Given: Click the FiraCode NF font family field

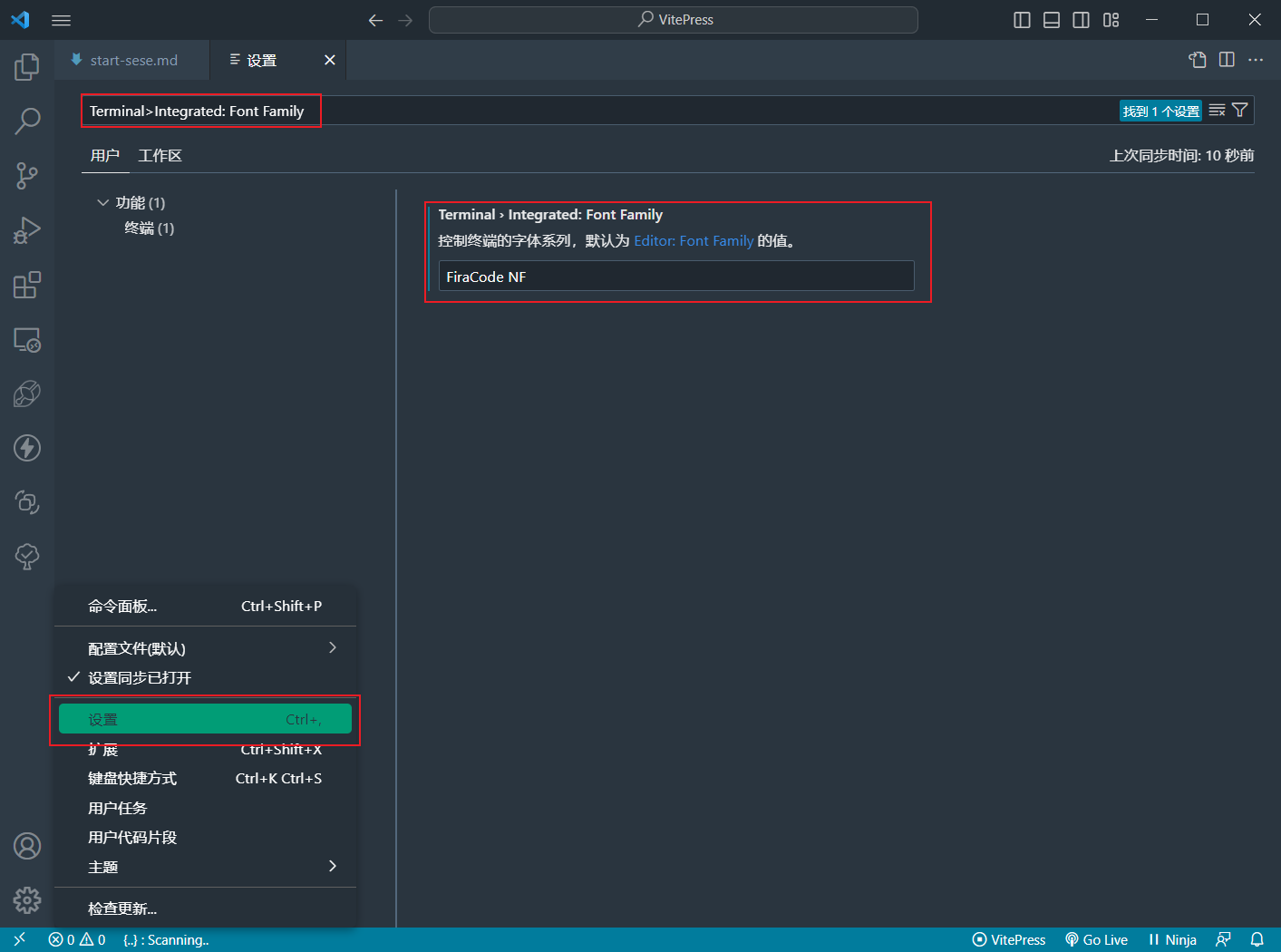Looking at the screenshot, I should [x=676, y=277].
